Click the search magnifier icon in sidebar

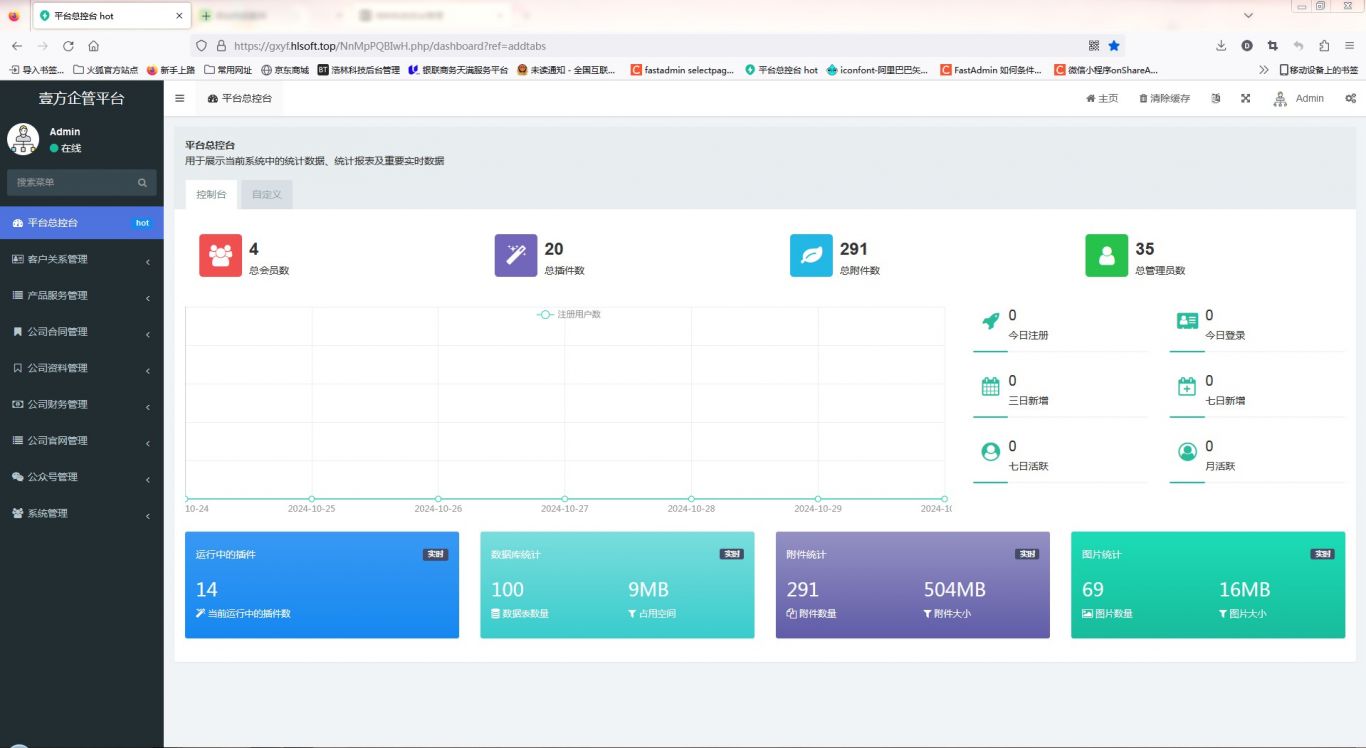click(x=142, y=182)
